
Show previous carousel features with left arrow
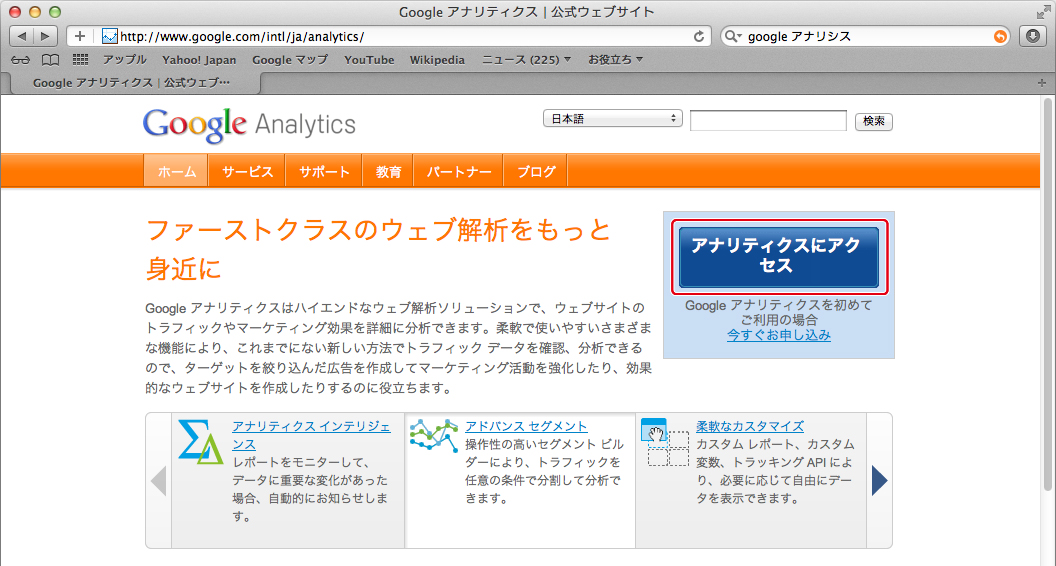coord(159,480)
